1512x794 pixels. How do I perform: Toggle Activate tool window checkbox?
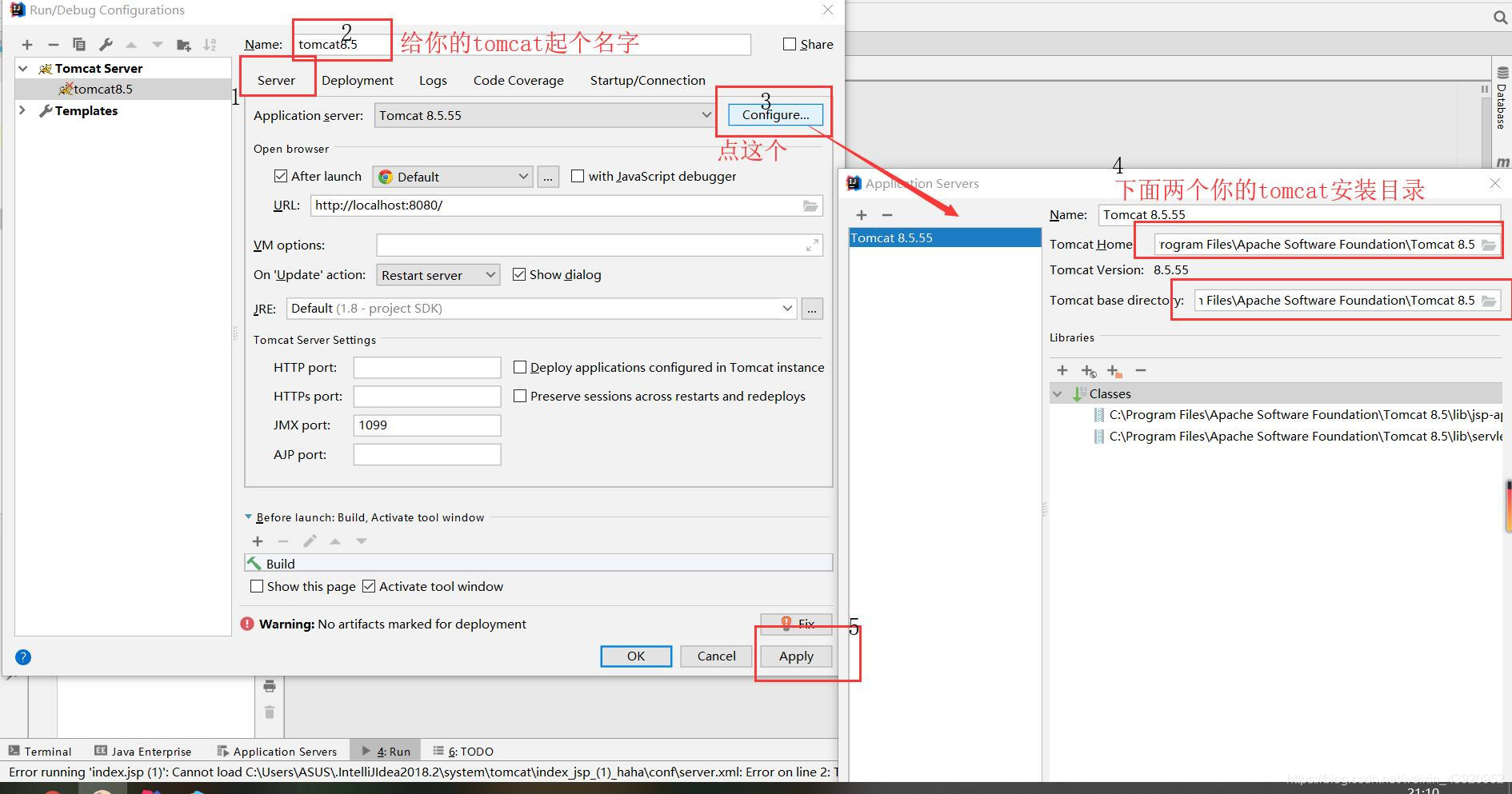[369, 586]
